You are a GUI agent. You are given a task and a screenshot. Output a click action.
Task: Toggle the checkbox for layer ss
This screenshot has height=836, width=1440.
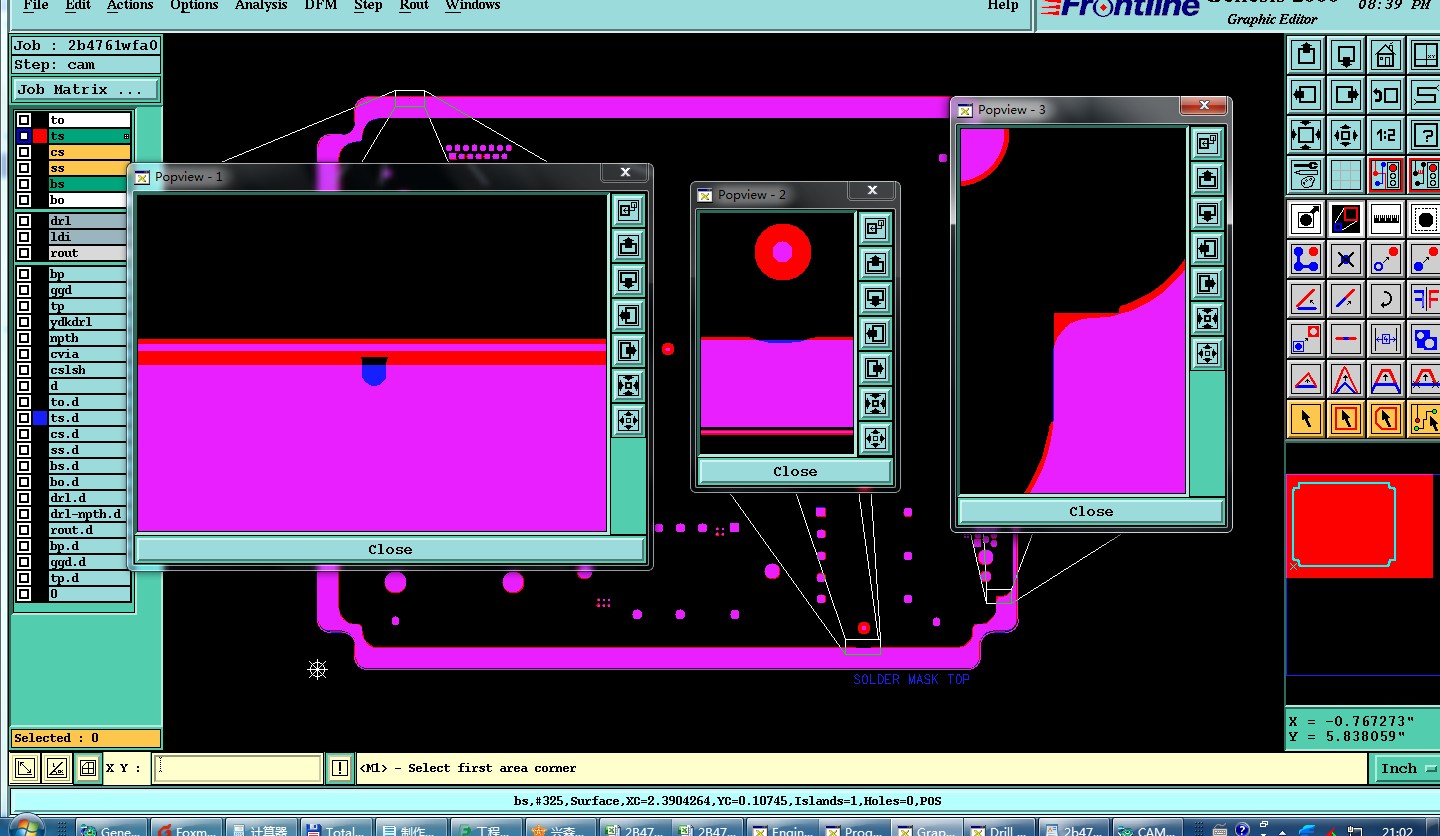tap(24, 168)
